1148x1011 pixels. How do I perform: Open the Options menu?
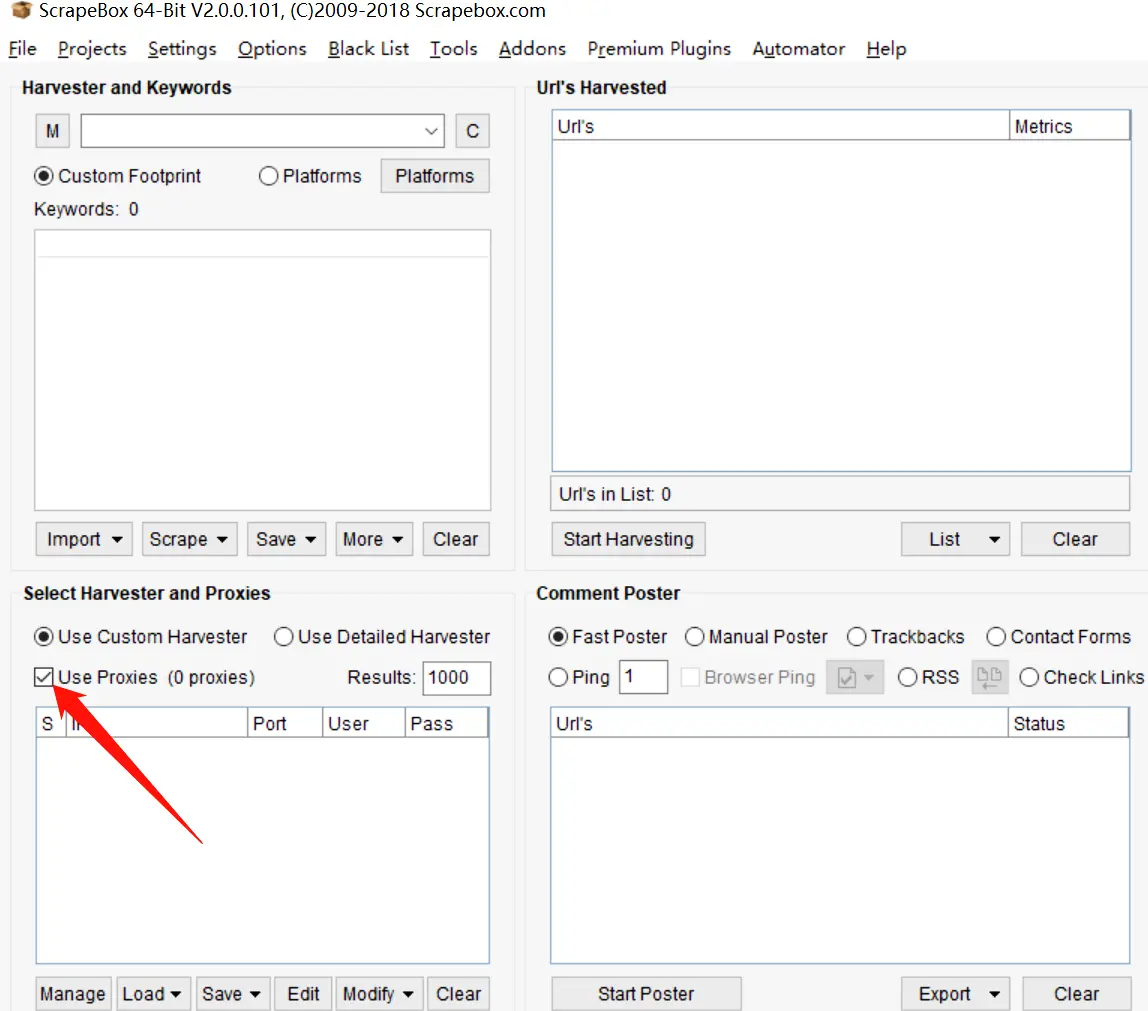point(272,49)
